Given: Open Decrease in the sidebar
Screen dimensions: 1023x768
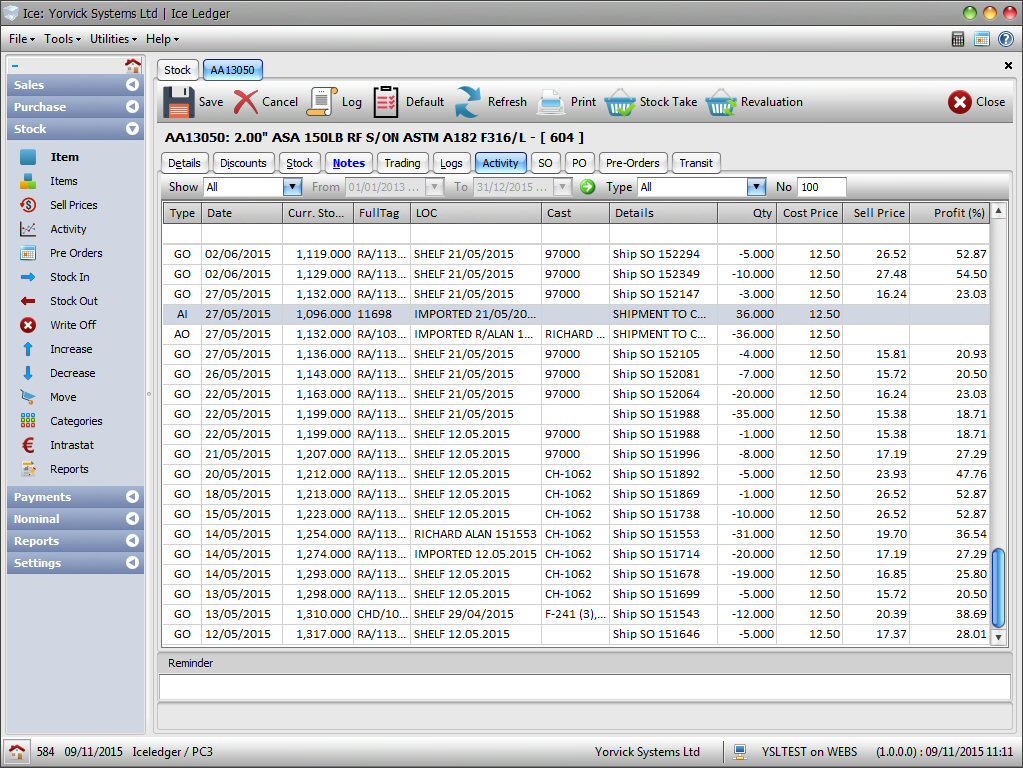Looking at the screenshot, I should (x=72, y=373).
